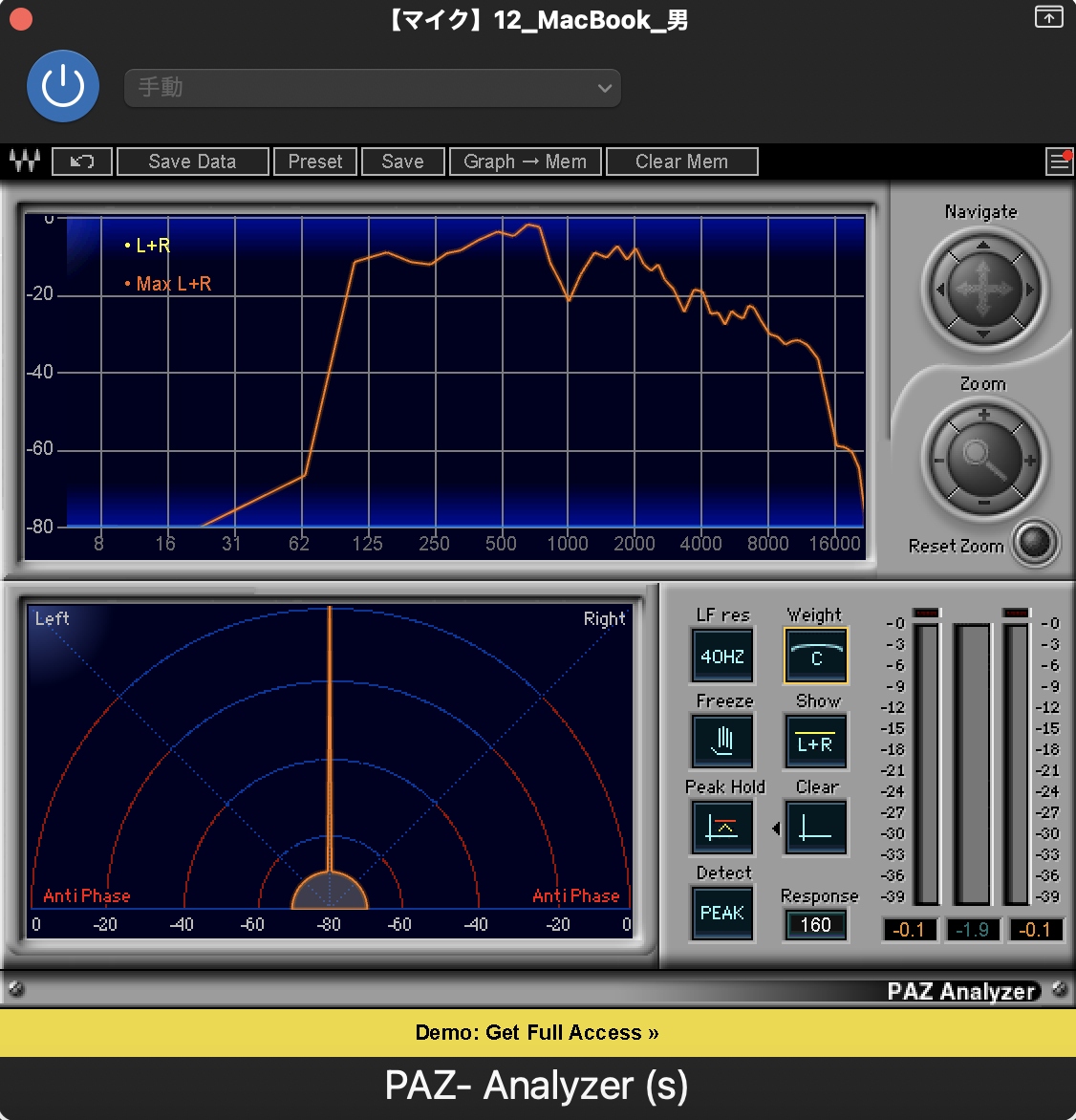This screenshot has width=1076, height=1120.
Task: Click the pop-out window icon in title bar
Action: [1049, 16]
